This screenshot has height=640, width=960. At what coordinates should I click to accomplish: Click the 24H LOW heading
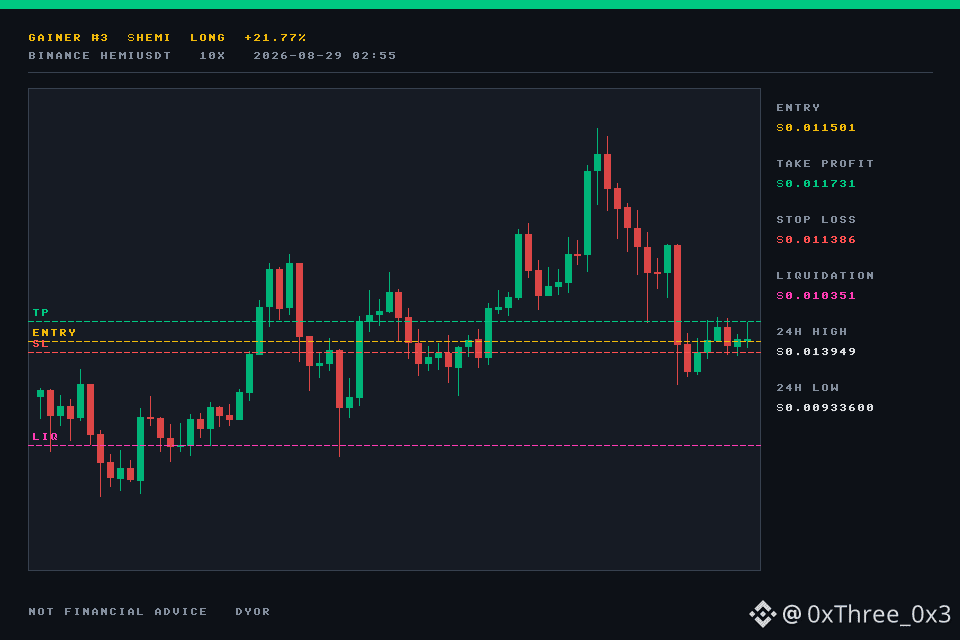(807, 388)
